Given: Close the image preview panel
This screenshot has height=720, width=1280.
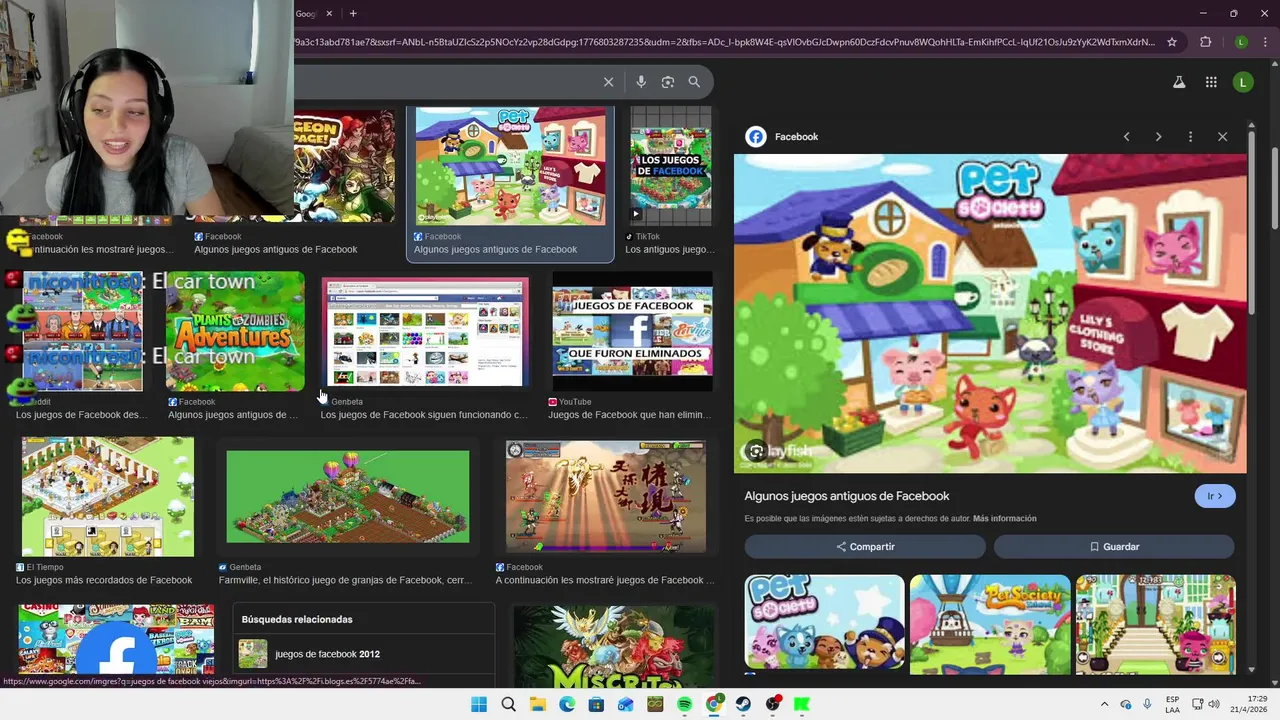Looking at the screenshot, I should click(1222, 137).
